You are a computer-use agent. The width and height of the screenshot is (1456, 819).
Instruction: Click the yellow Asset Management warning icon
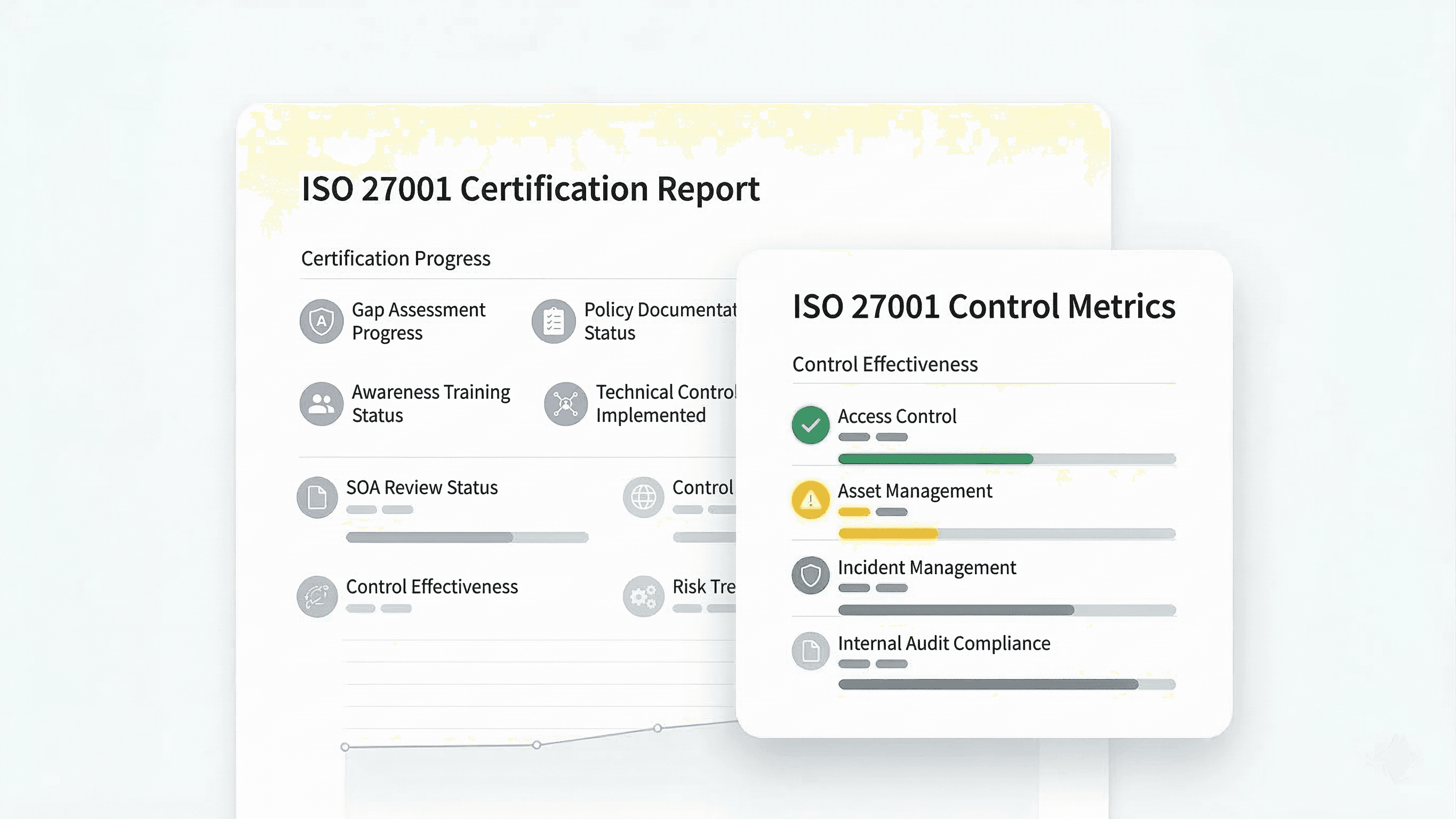(x=811, y=500)
